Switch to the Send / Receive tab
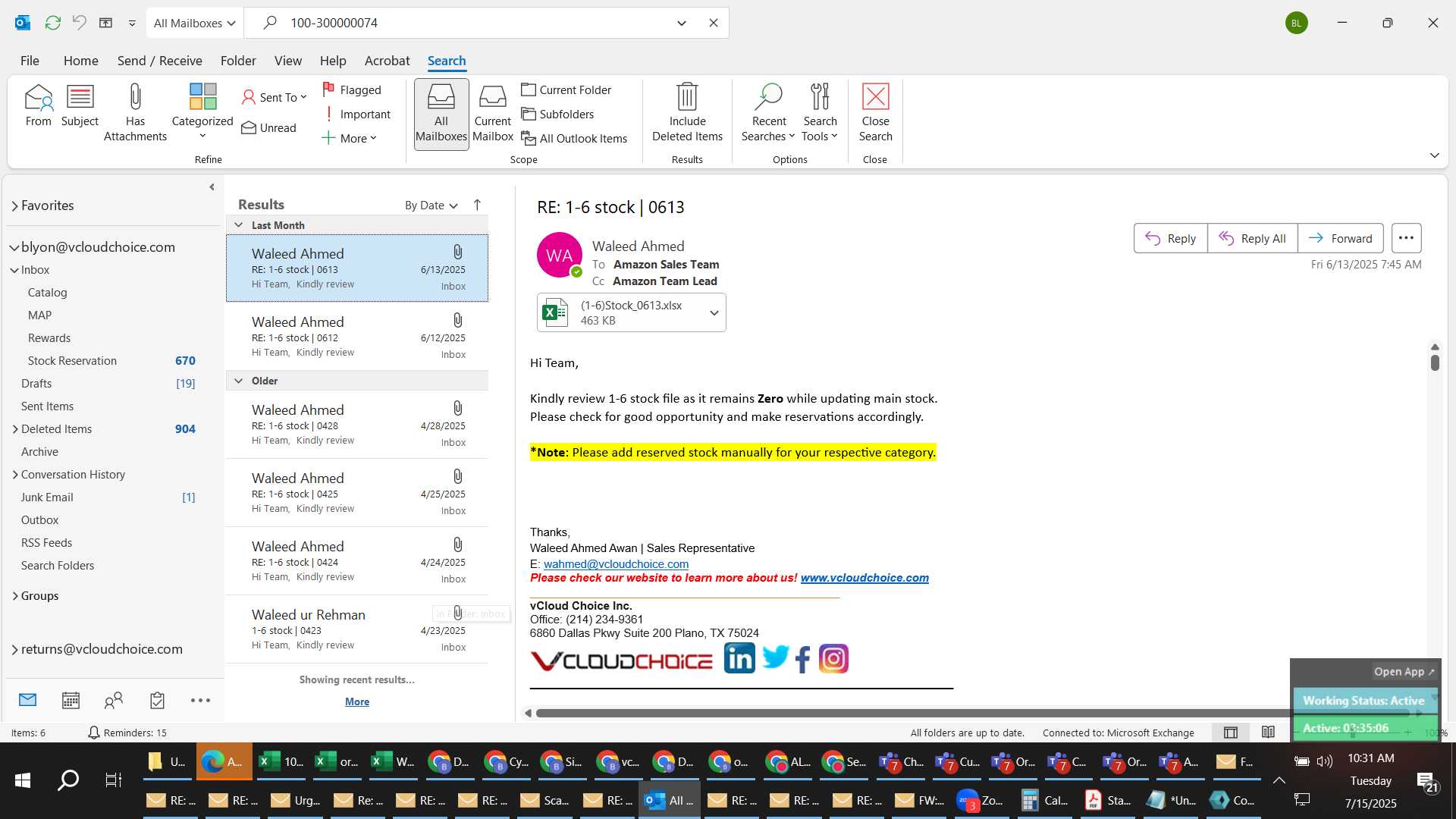Image resolution: width=1456 pixels, height=819 pixels. [159, 61]
